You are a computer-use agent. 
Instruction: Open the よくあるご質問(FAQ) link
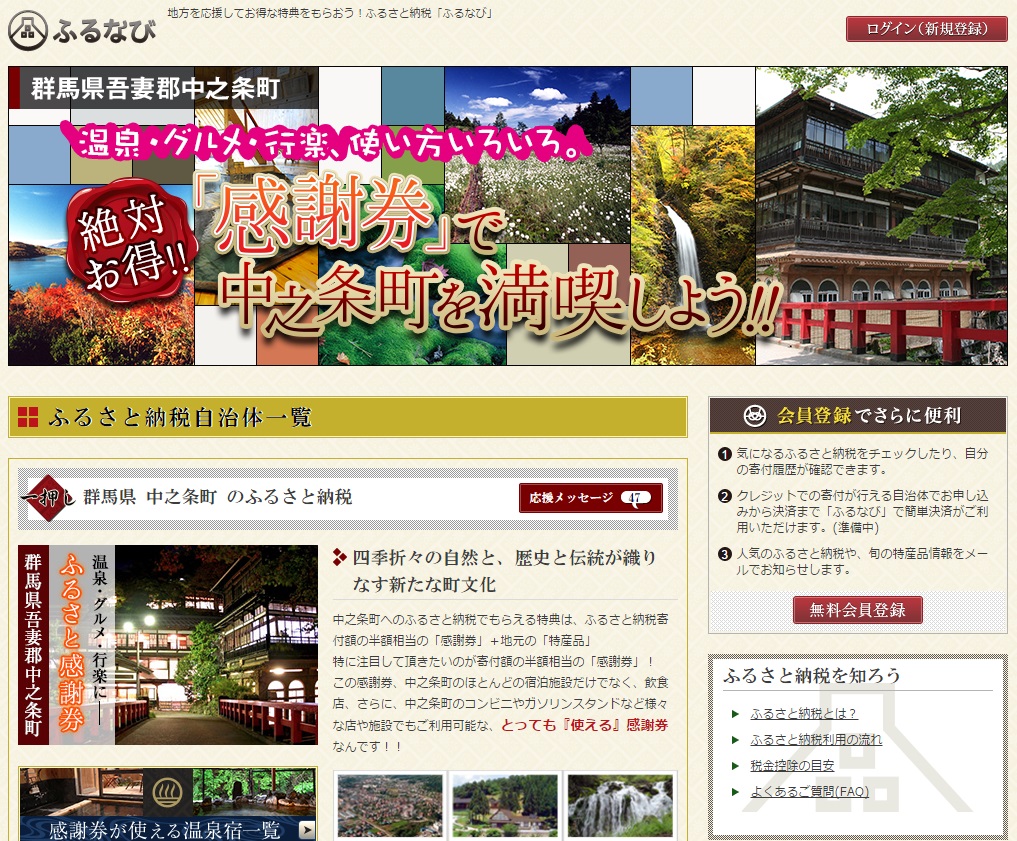pyautogui.click(x=810, y=792)
